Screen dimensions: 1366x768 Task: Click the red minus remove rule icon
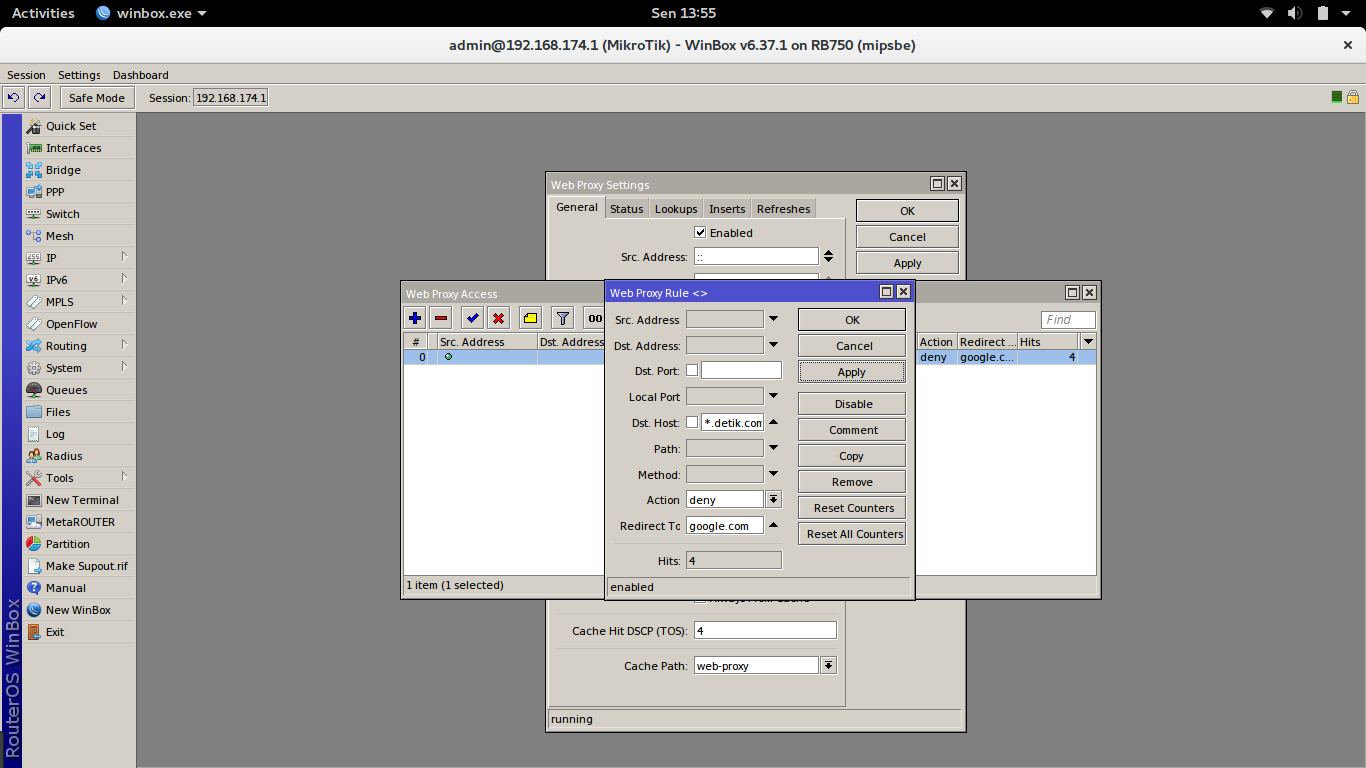(x=441, y=318)
